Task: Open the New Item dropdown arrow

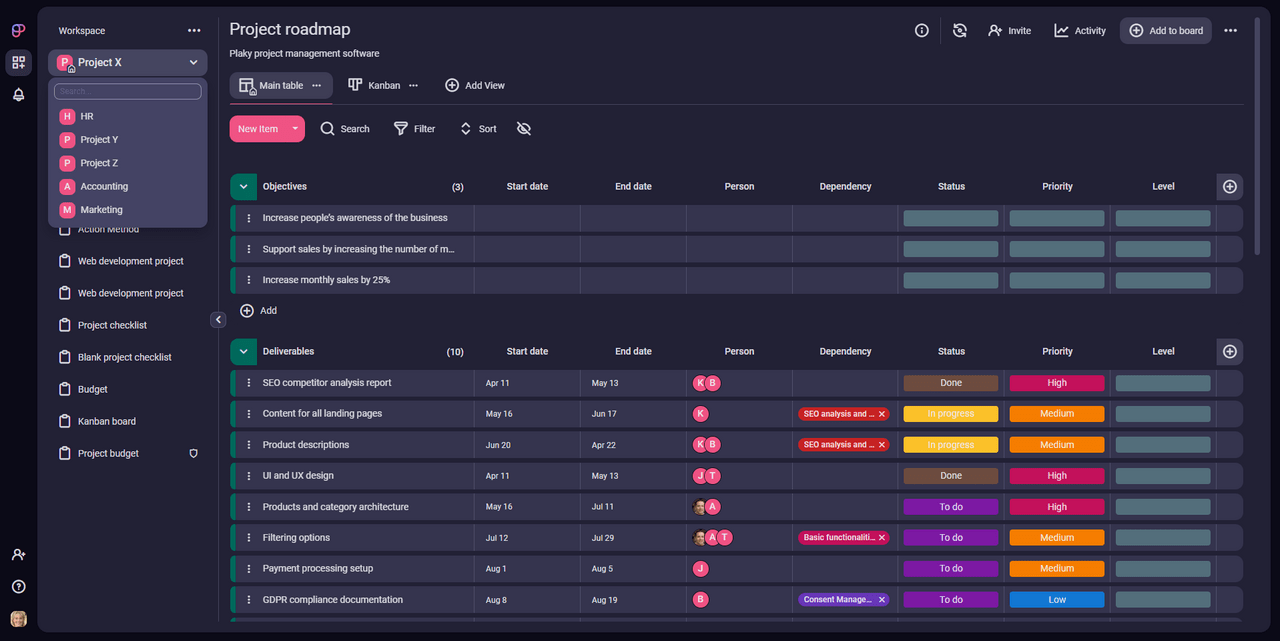Action: click(295, 129)
